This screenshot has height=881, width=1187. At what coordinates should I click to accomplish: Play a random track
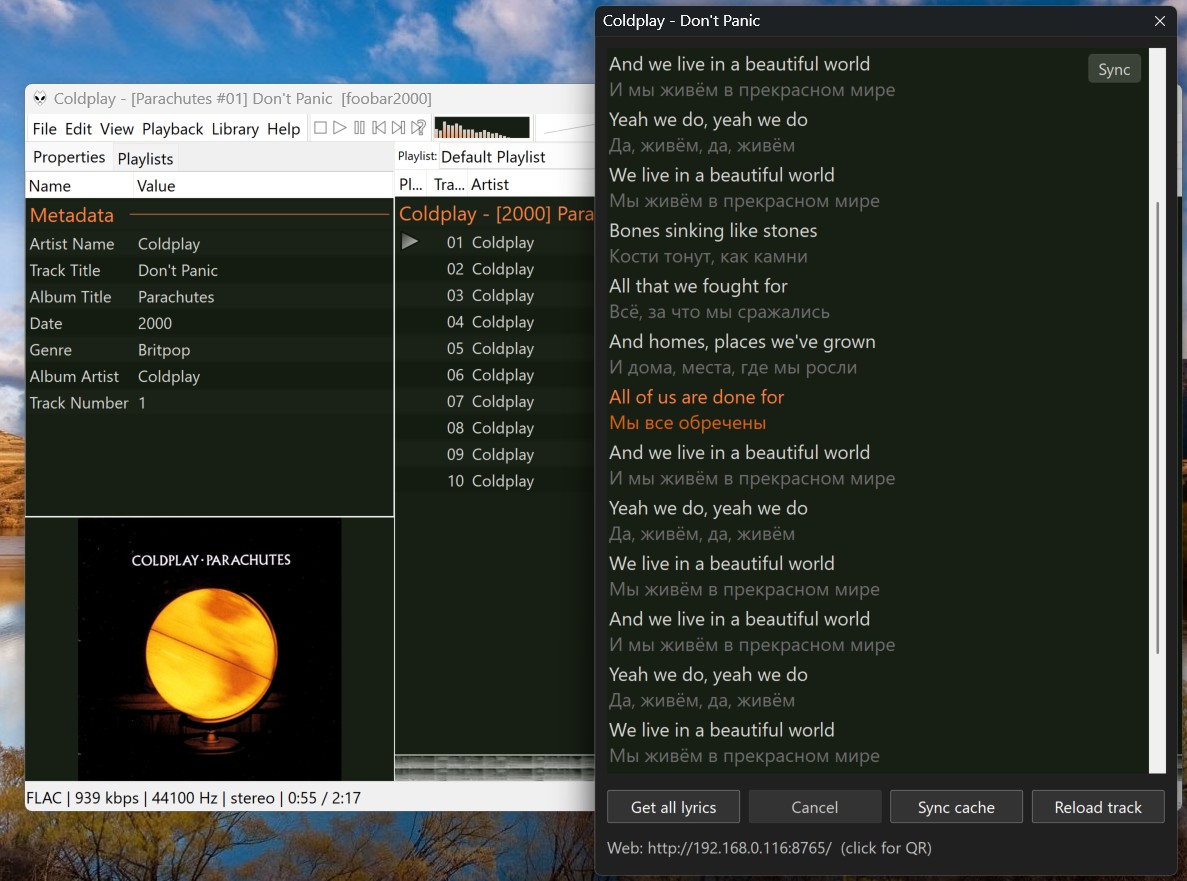[418, 128]
